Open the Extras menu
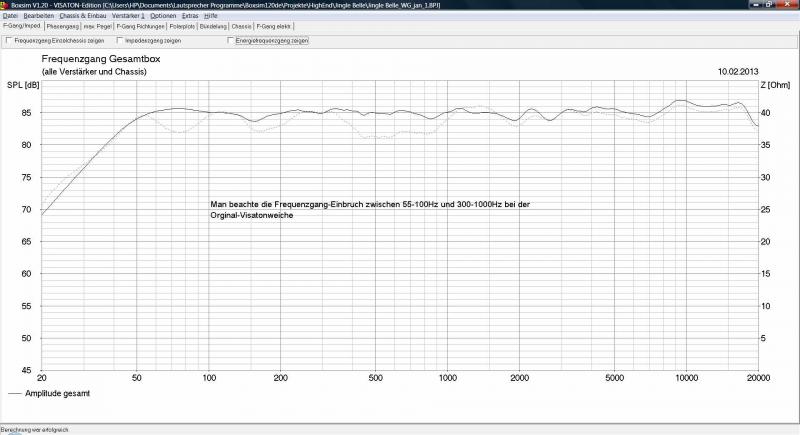The height and width of the screenshot is (435, 800). 190,16
